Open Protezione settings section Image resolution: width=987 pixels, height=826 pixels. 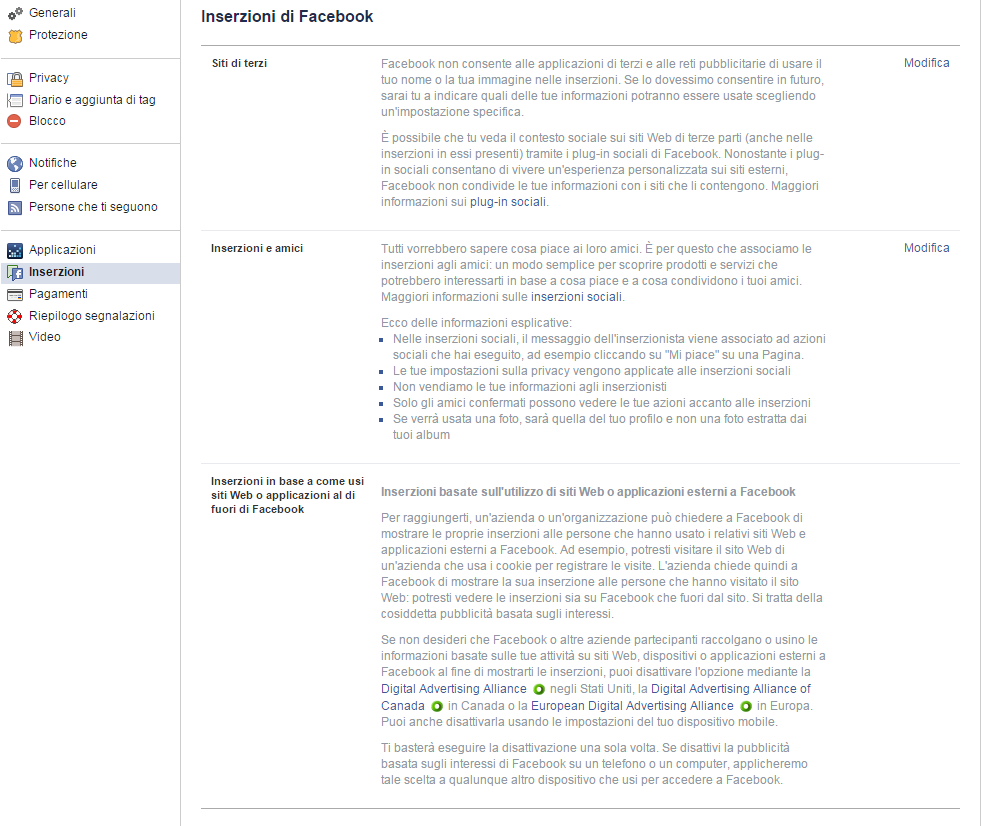coord(58,35)
